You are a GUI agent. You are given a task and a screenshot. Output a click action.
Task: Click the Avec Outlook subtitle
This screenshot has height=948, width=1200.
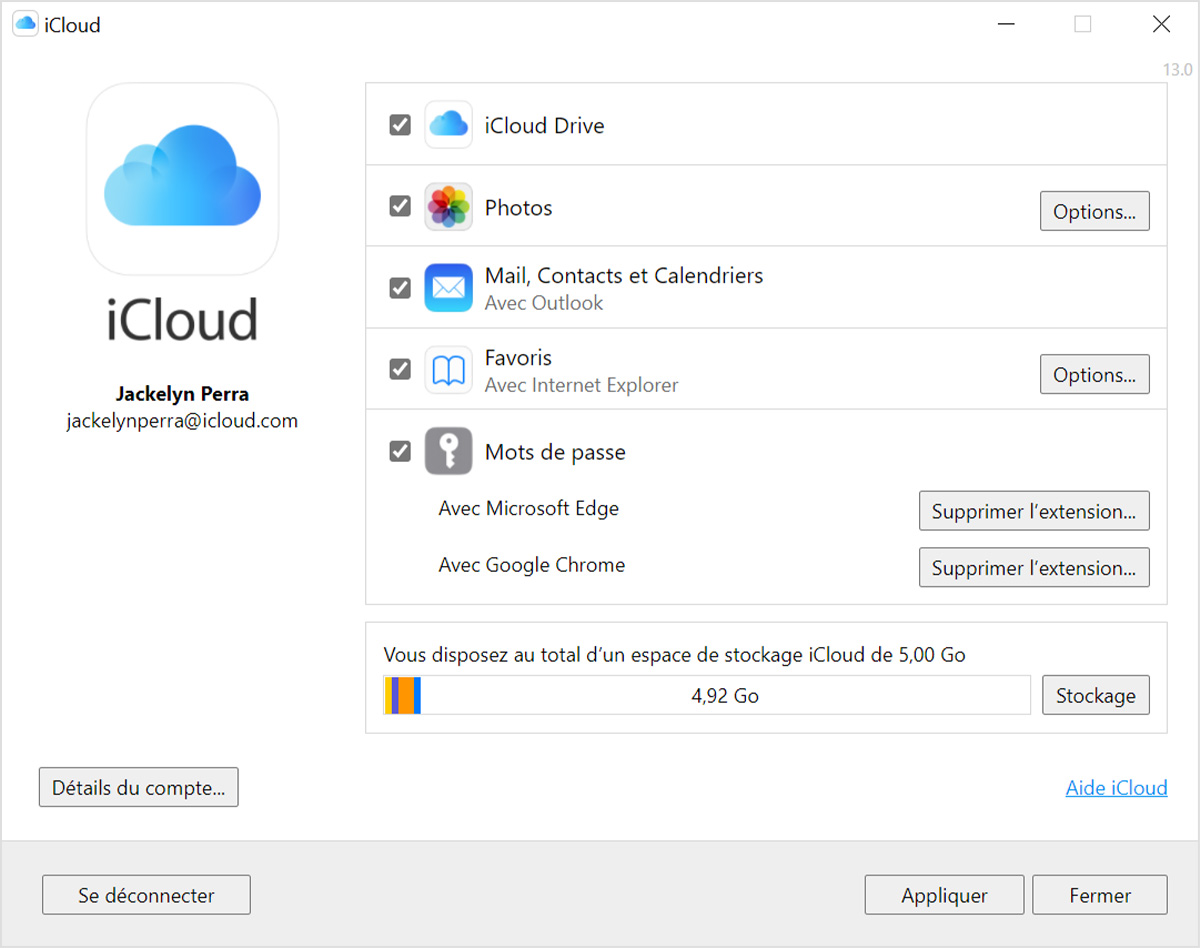[x=544, y=303]
